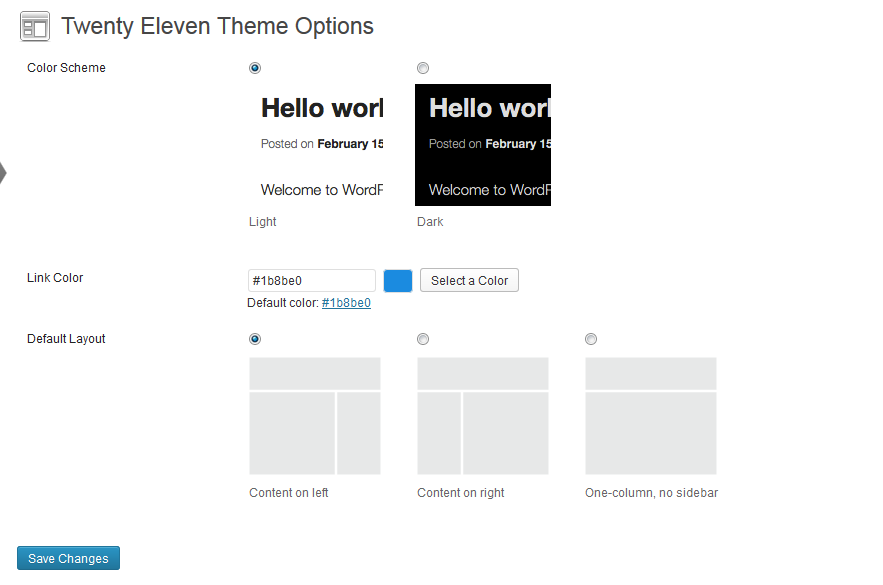Choose the Content on right layout radio
This screenshot has width=883, height=585.
click(423, 339)
